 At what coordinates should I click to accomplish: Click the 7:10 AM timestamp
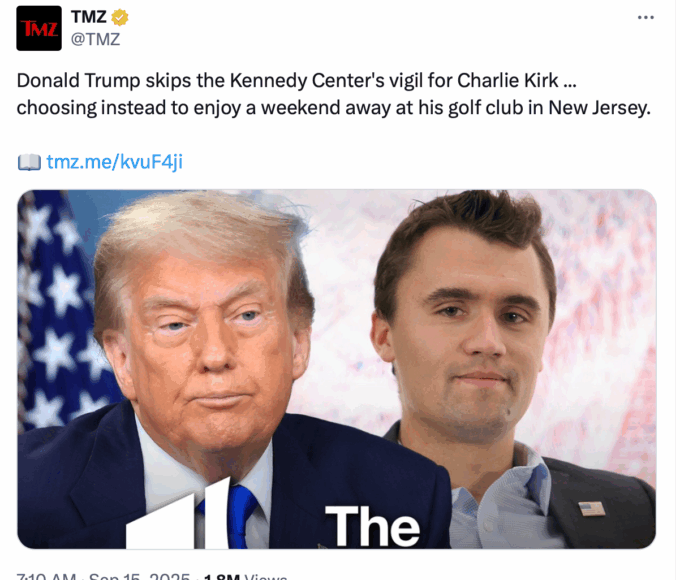46,577
